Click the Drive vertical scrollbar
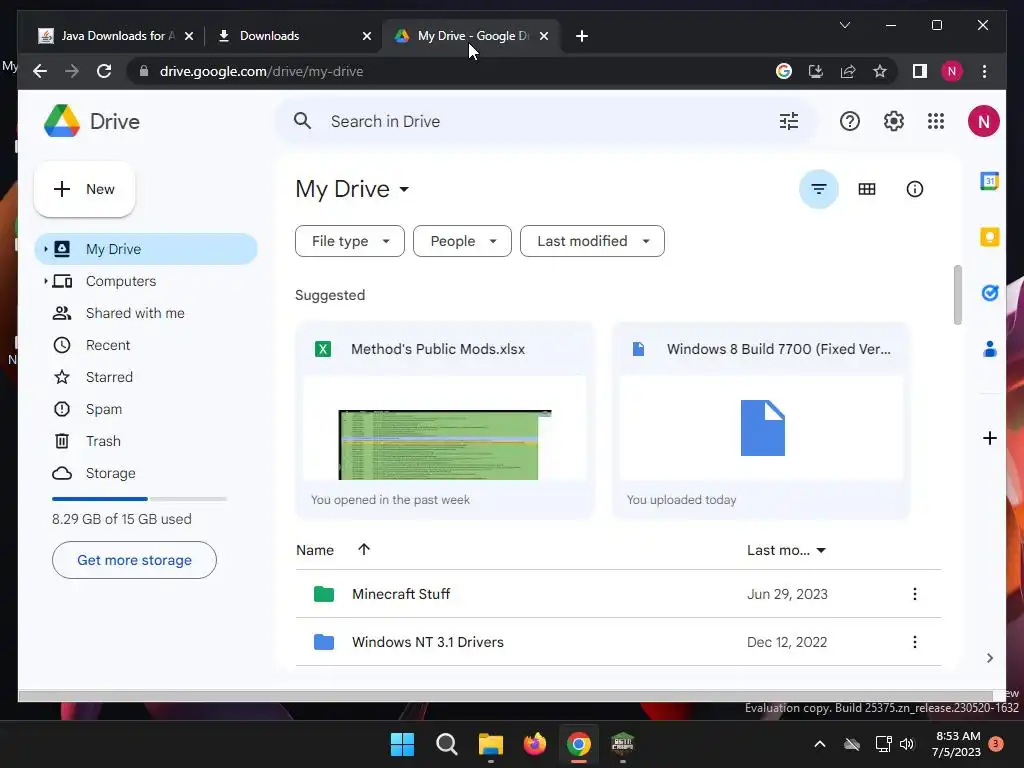The image size is (1024, 768). click(x=957, y=295)
